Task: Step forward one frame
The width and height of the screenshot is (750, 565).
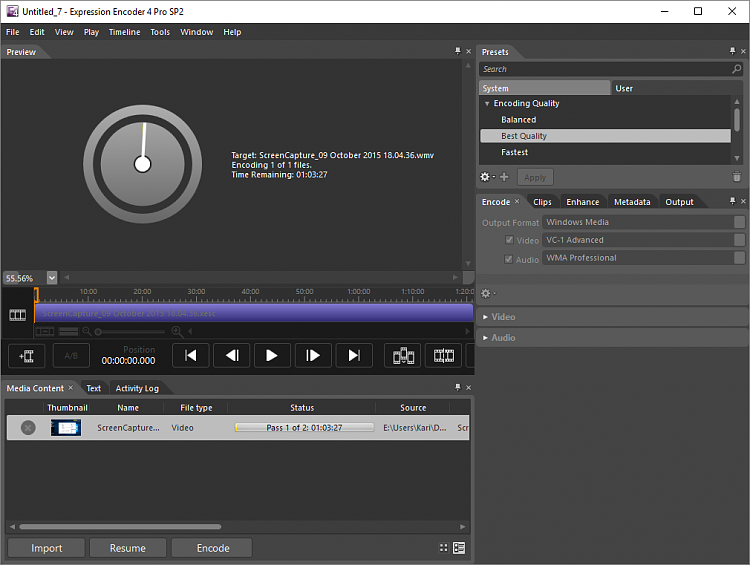Action: (313, 355)
